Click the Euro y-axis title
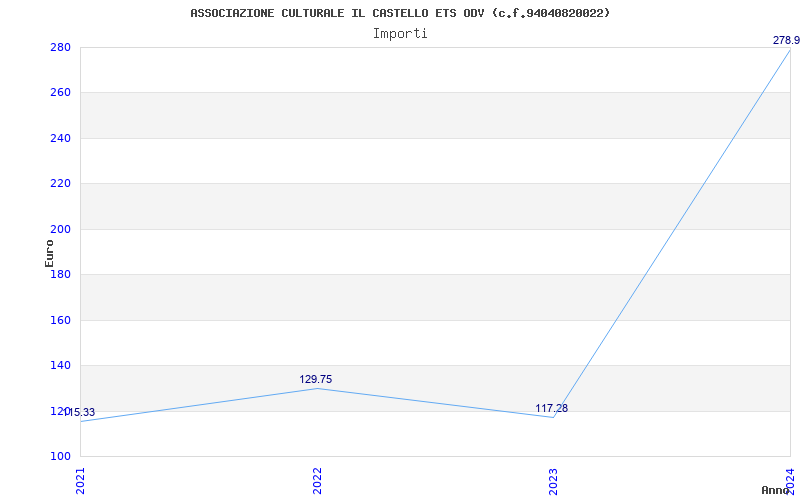Viewport: 800px width, 500px height. (x=49, y=253)
